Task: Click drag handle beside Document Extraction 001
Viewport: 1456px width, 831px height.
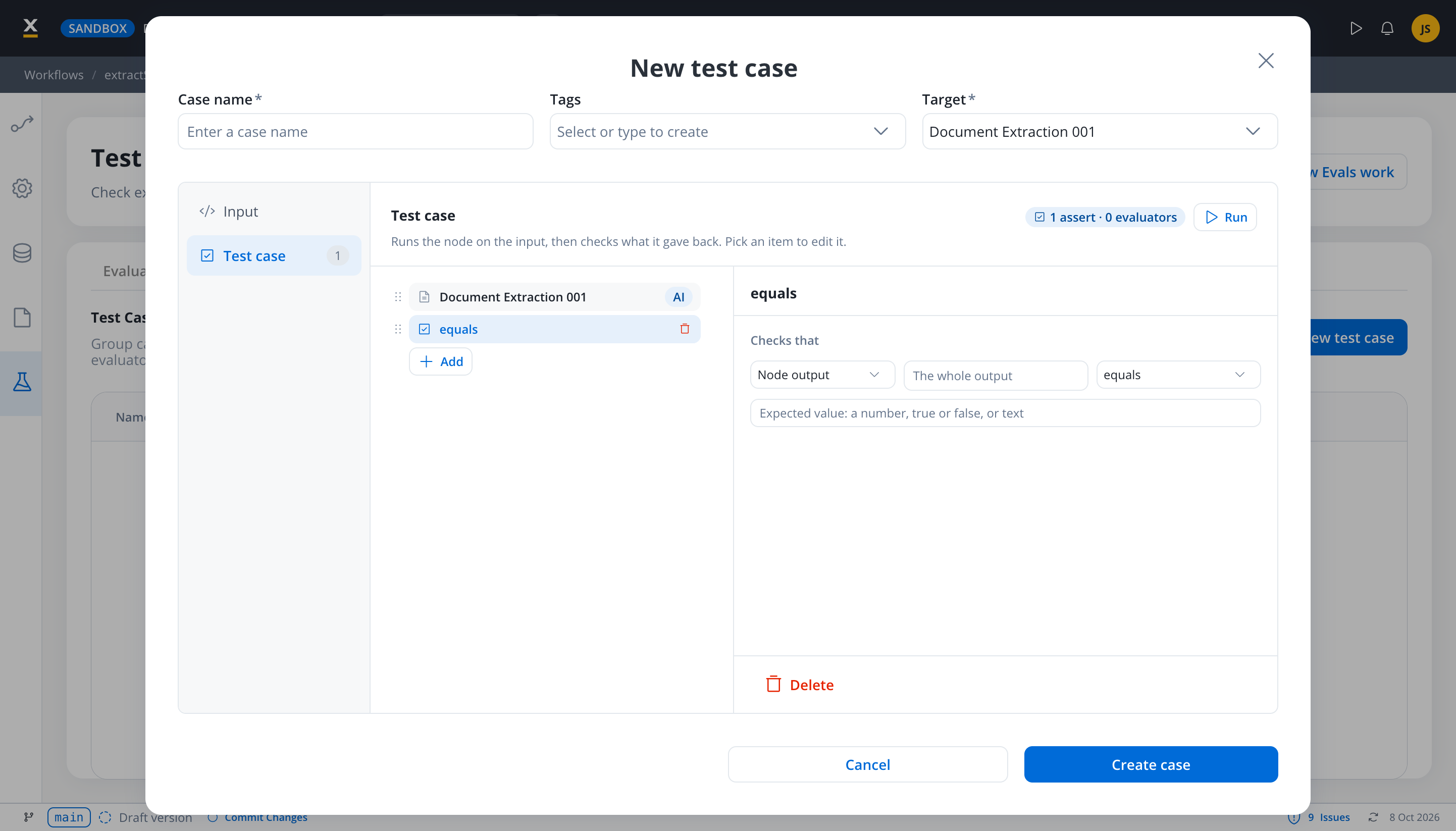Action: tap(398, 297)
